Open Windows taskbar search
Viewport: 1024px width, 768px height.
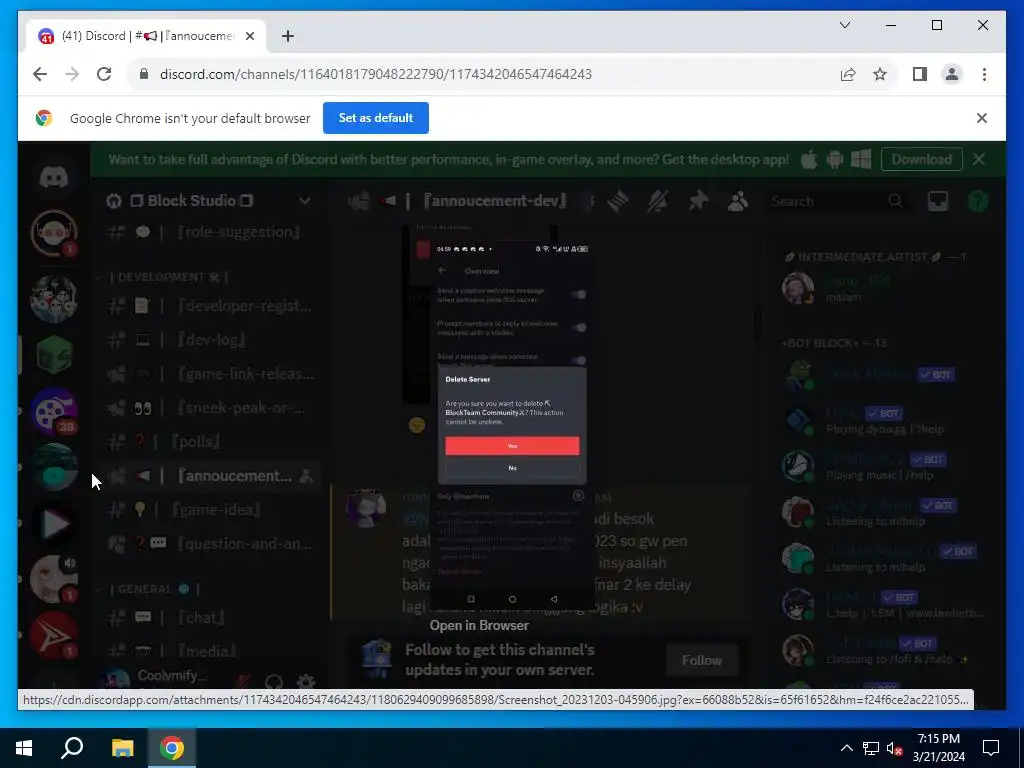click(72, 748)
